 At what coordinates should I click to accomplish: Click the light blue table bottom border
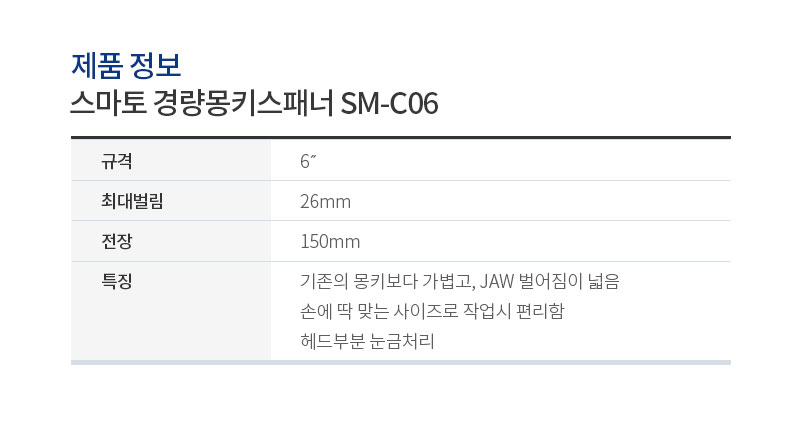pyautogui.click(x=401, y=363)
